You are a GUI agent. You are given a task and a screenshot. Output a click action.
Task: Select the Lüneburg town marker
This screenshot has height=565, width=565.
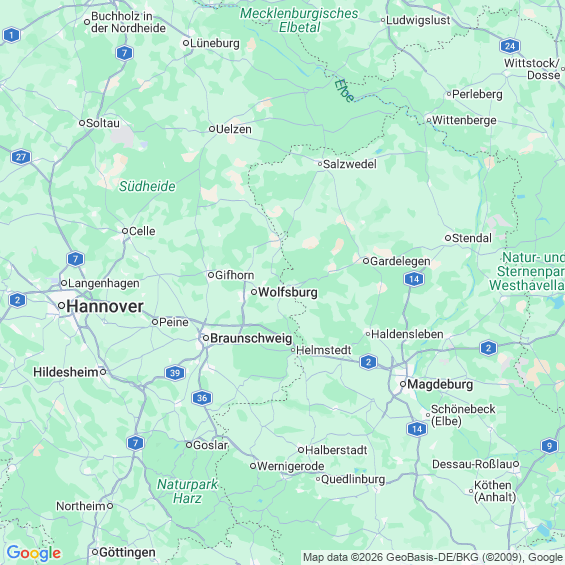[186, 43]
